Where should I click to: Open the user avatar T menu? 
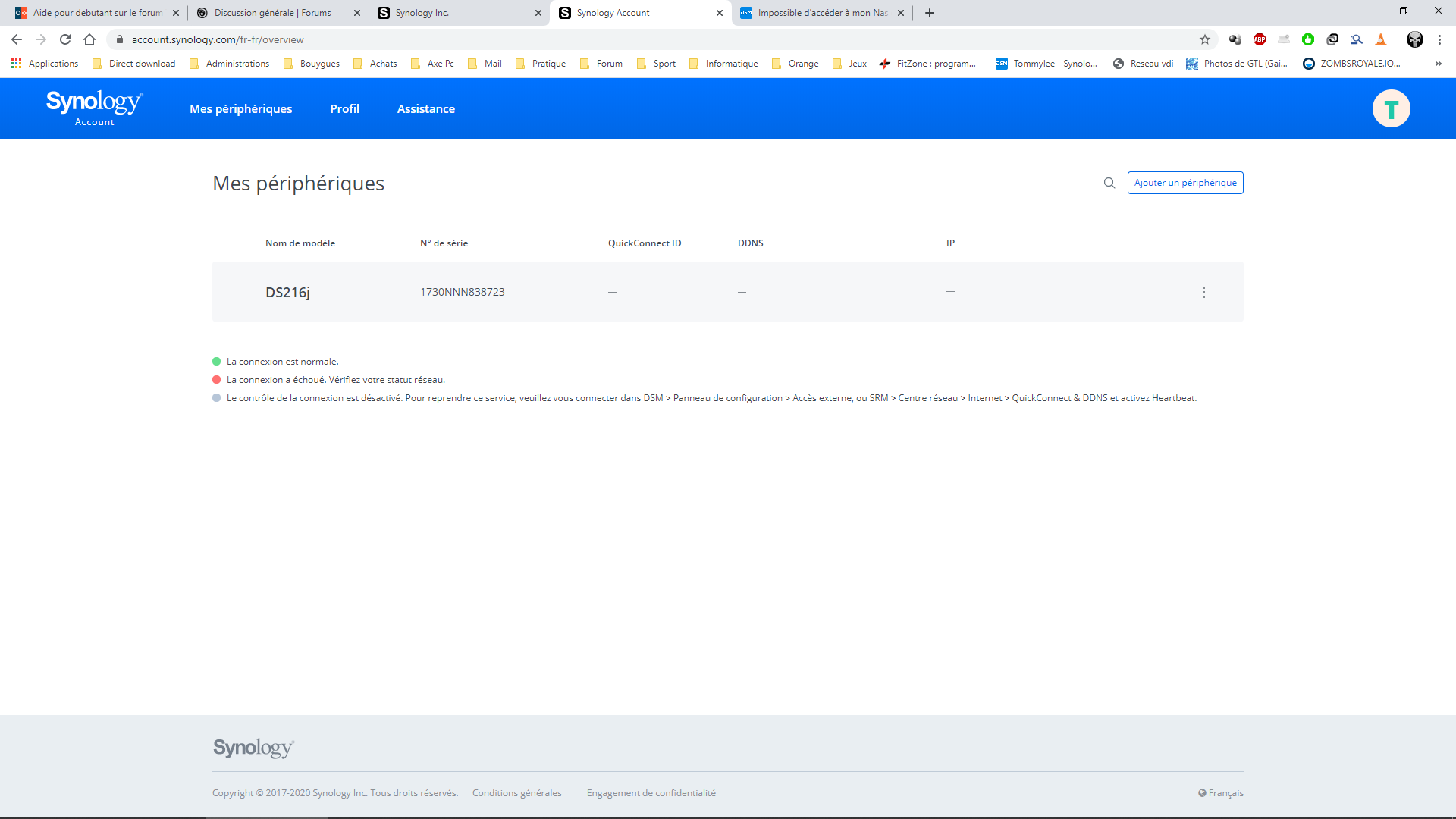click(1391, 108)
